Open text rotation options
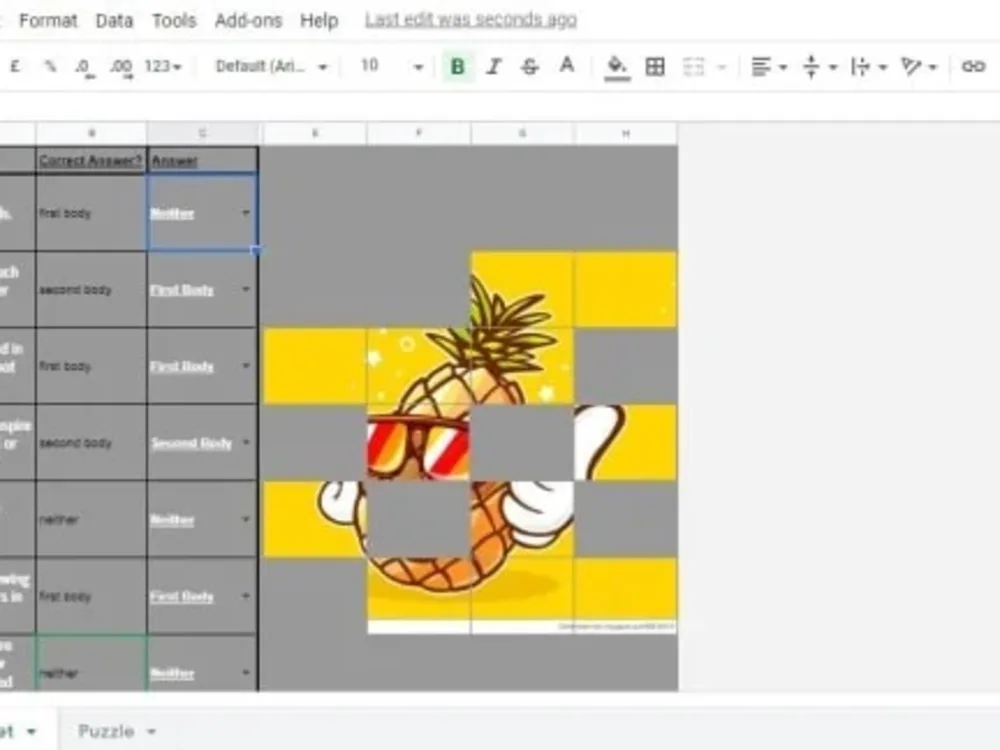 [x=918, y=66]
